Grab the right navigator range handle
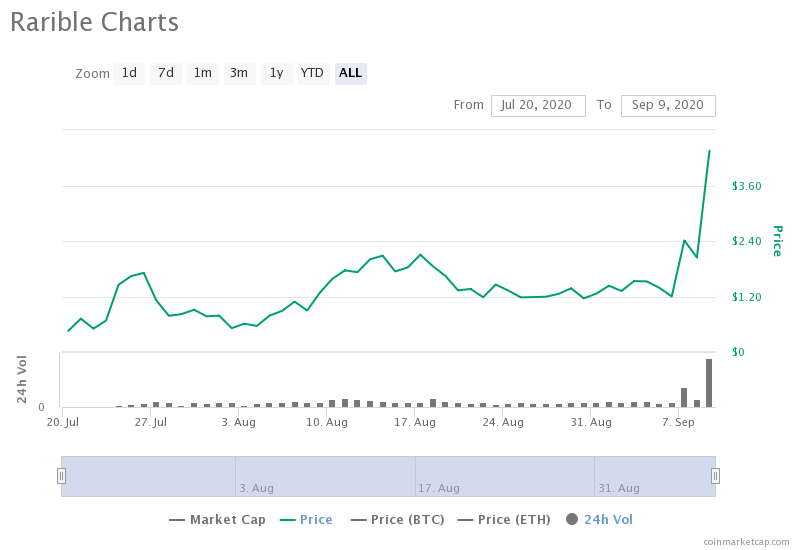800x550 pixels. coord(715,476)
